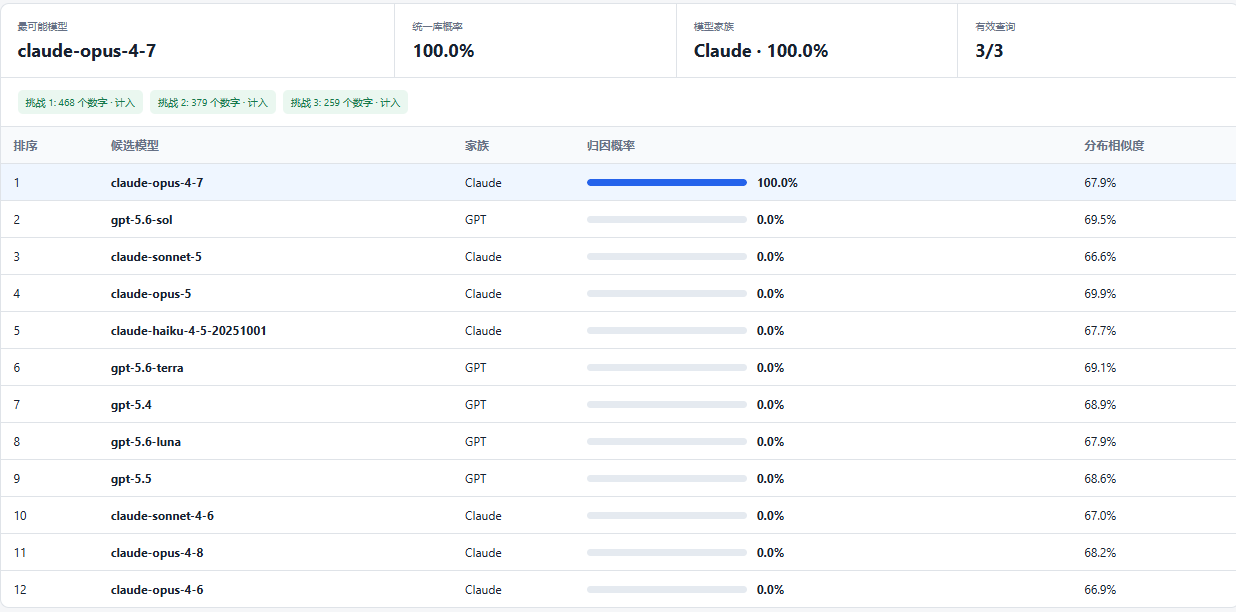Click the 挑战 1: 468 个数字 chip
The image size is (1236, 612).
(x=80, y=102)
